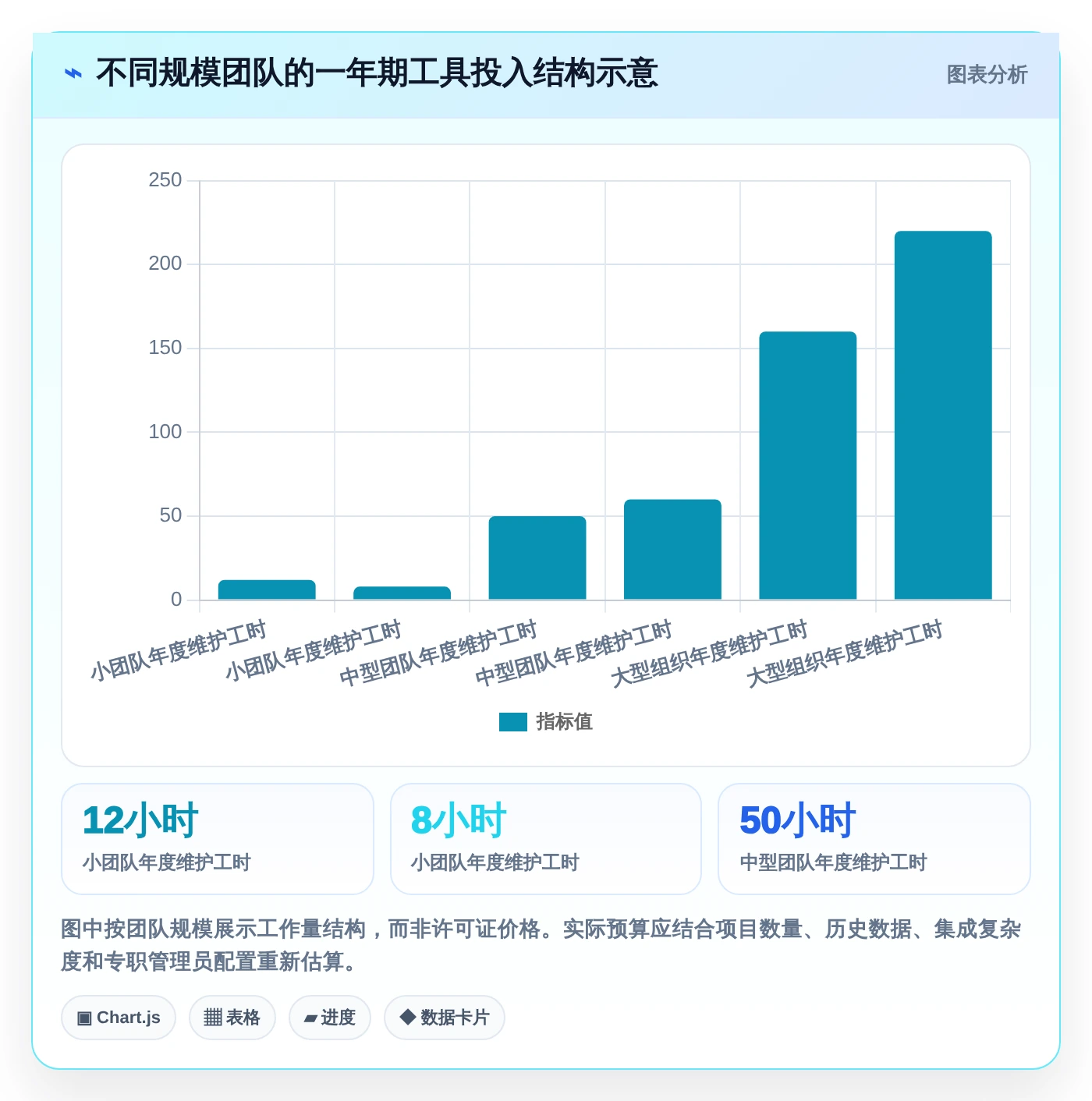Screen dimensions: 1092x1101
Task: Click the tallest bar near 220
Action: point(943,415)
